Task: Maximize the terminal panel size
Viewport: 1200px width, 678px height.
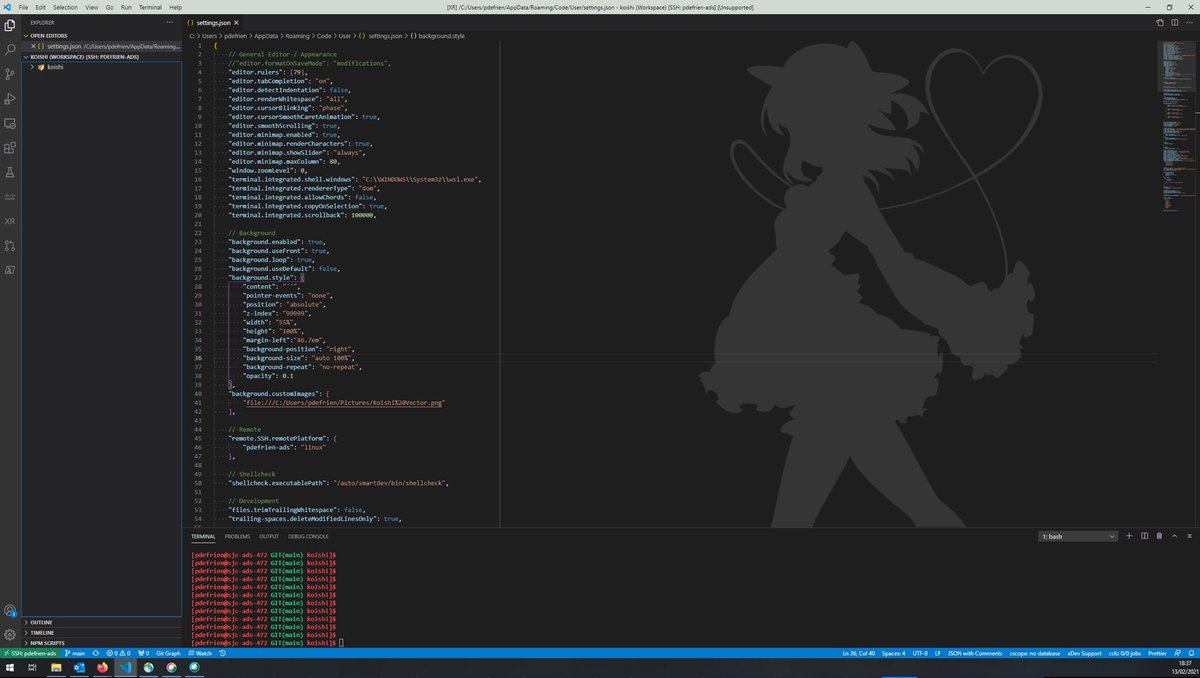Action: [1174, 536]
